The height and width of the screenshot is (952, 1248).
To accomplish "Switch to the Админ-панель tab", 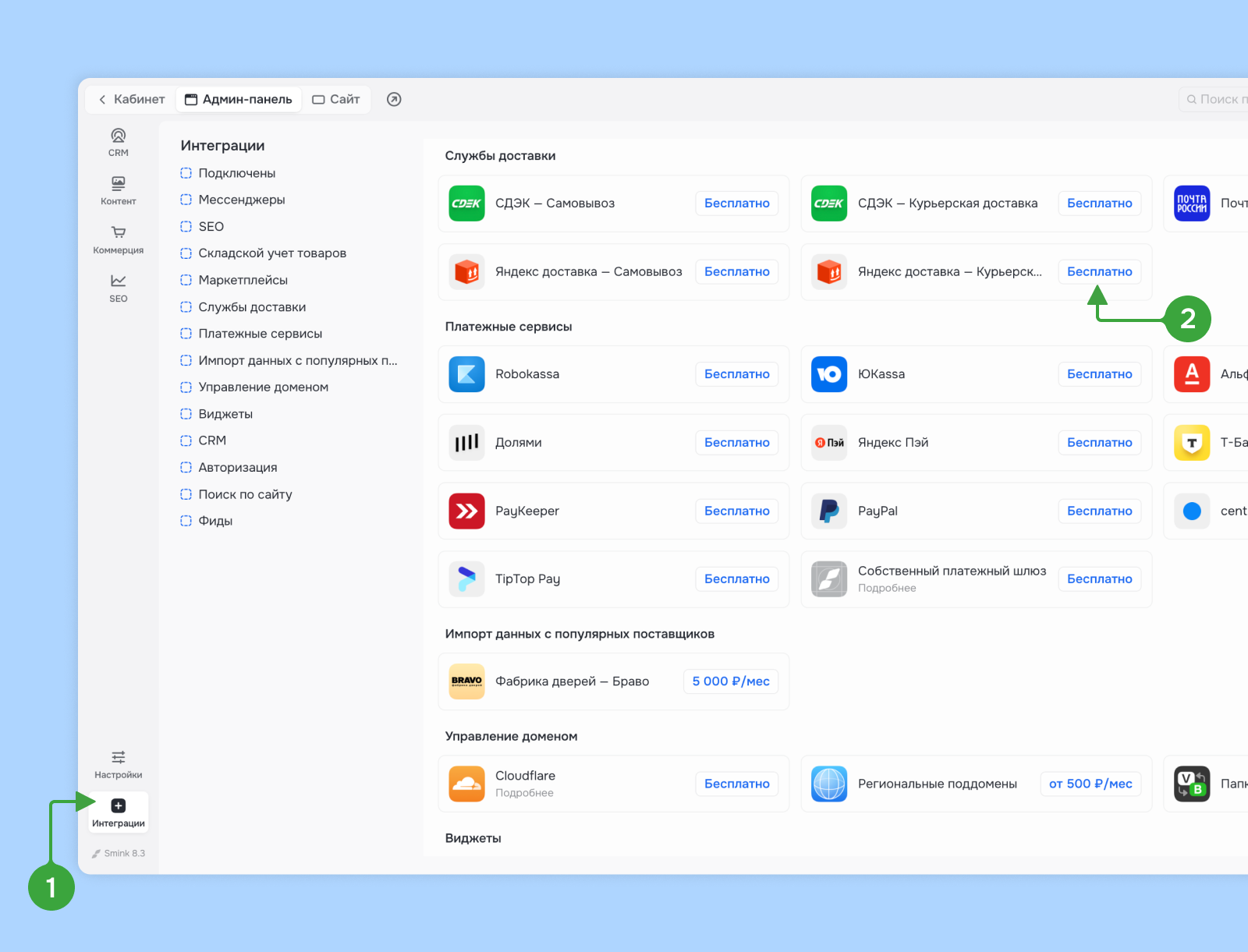I will 239,99.
